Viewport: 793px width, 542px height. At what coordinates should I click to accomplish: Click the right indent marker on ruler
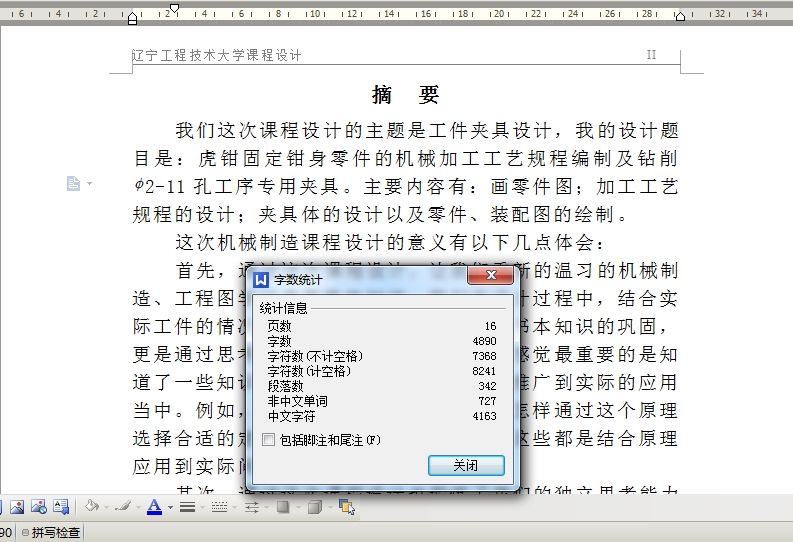tap(680, 17)
